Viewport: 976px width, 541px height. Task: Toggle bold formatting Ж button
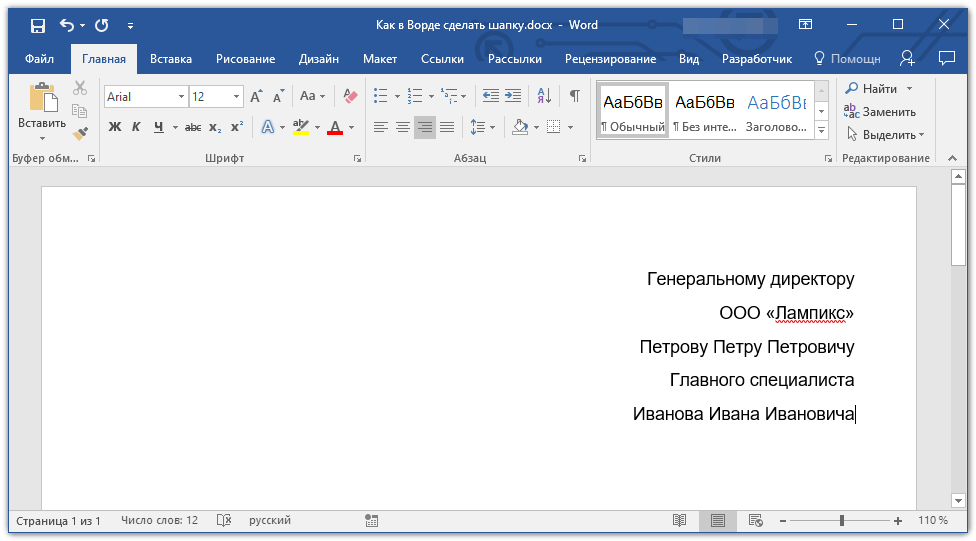pyautogui.click(x=115, y=127)
